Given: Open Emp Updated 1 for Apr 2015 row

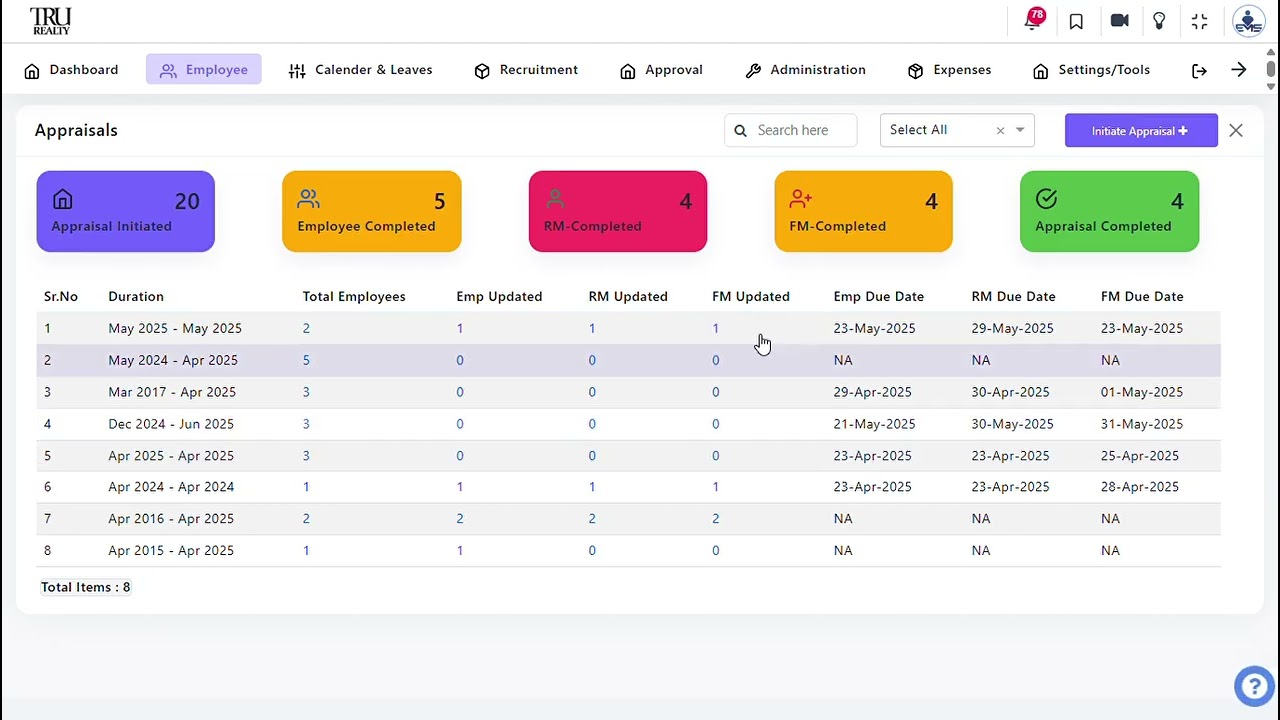Looking at the screenshot, I should pyautogui.click(x=460, y=551).
